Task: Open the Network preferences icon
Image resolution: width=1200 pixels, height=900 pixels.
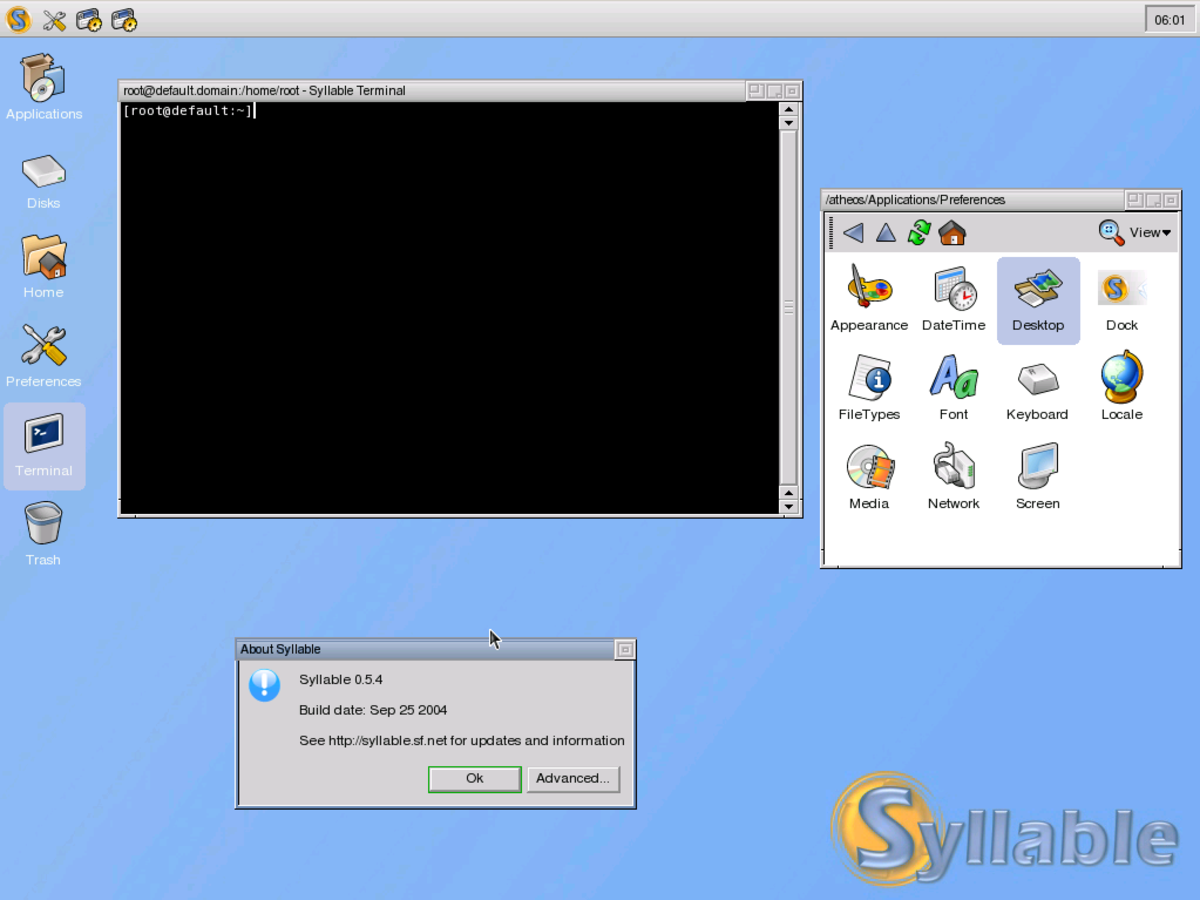Action: pos(954,477)
